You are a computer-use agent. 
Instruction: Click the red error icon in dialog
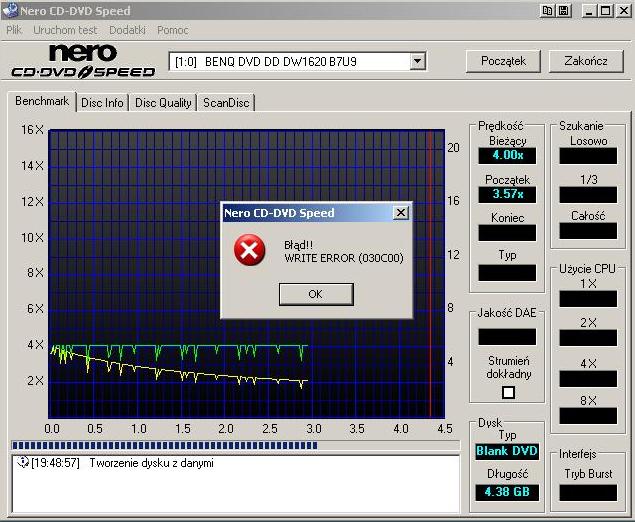(249, 249)
